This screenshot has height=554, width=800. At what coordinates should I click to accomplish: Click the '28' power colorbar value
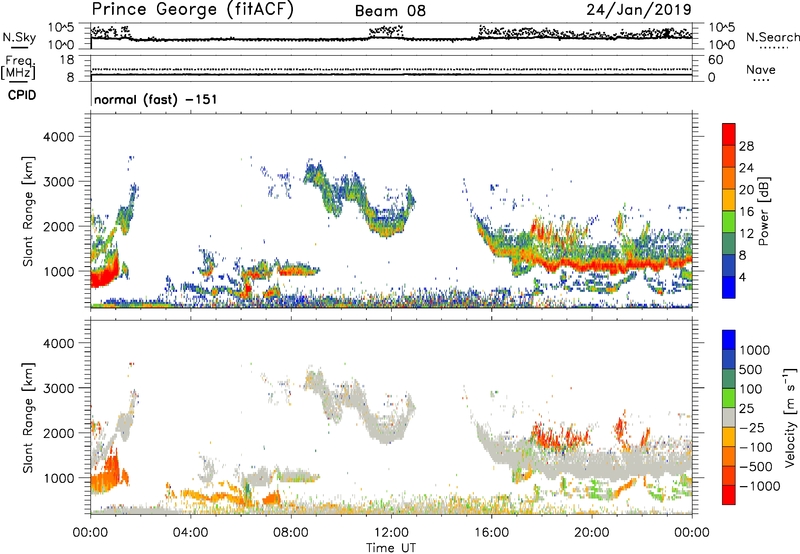(746, 146)
